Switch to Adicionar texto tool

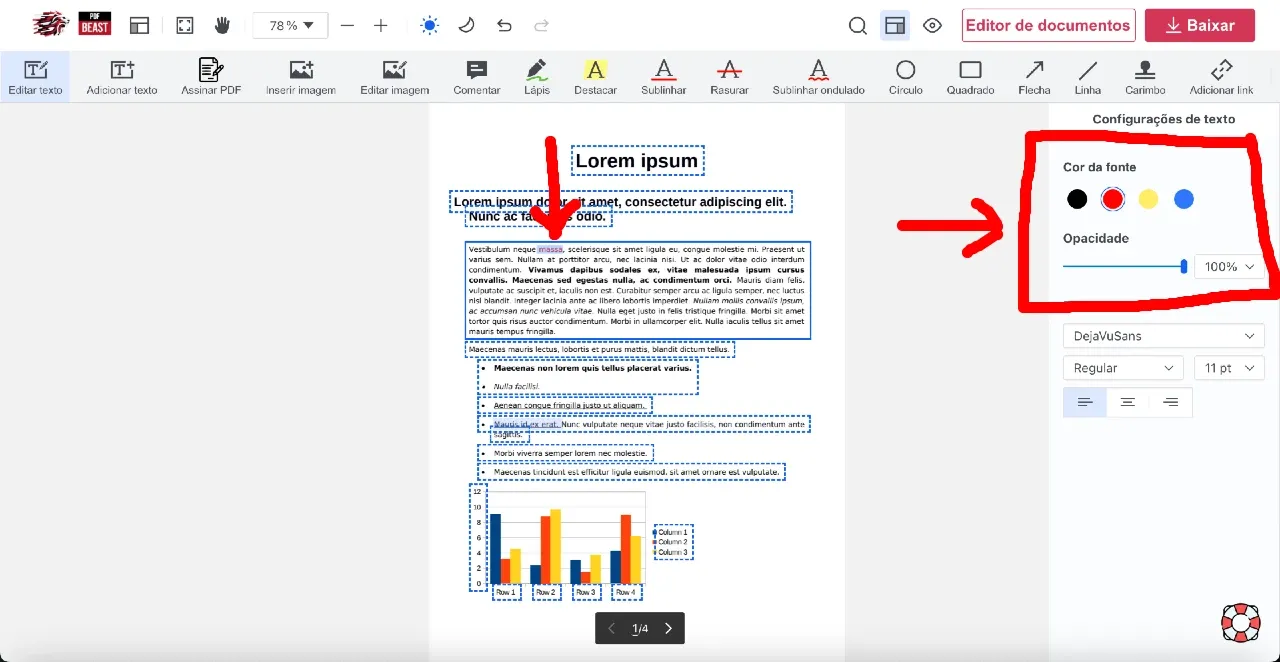point(122,76)
